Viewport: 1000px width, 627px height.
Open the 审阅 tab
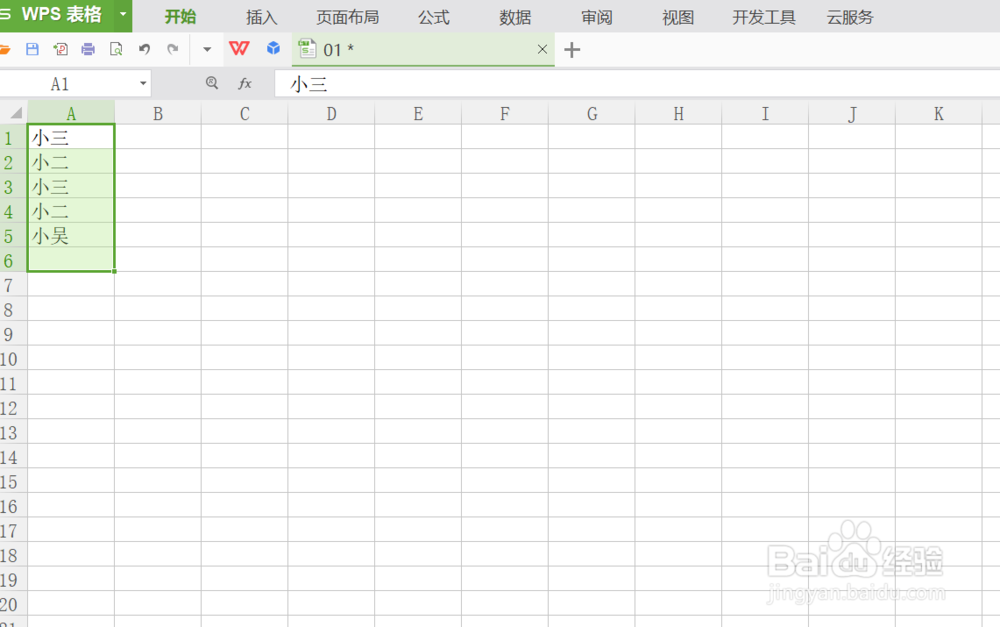click(x=597, y=17)
